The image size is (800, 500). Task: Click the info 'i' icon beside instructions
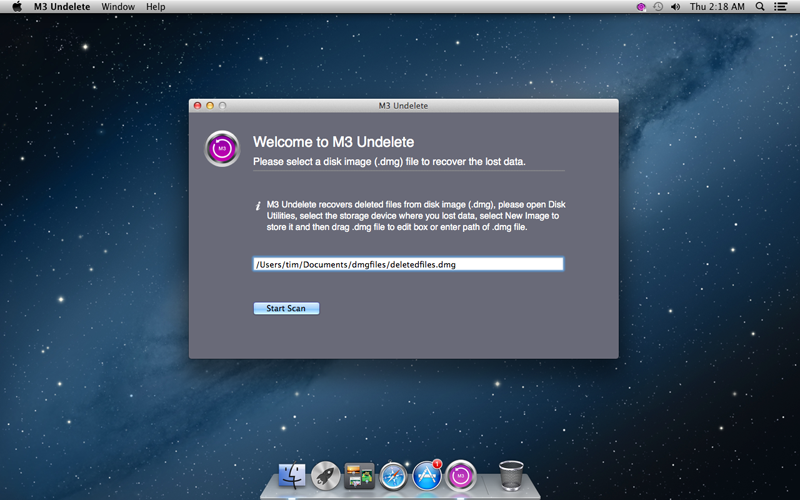click(258, 206)
